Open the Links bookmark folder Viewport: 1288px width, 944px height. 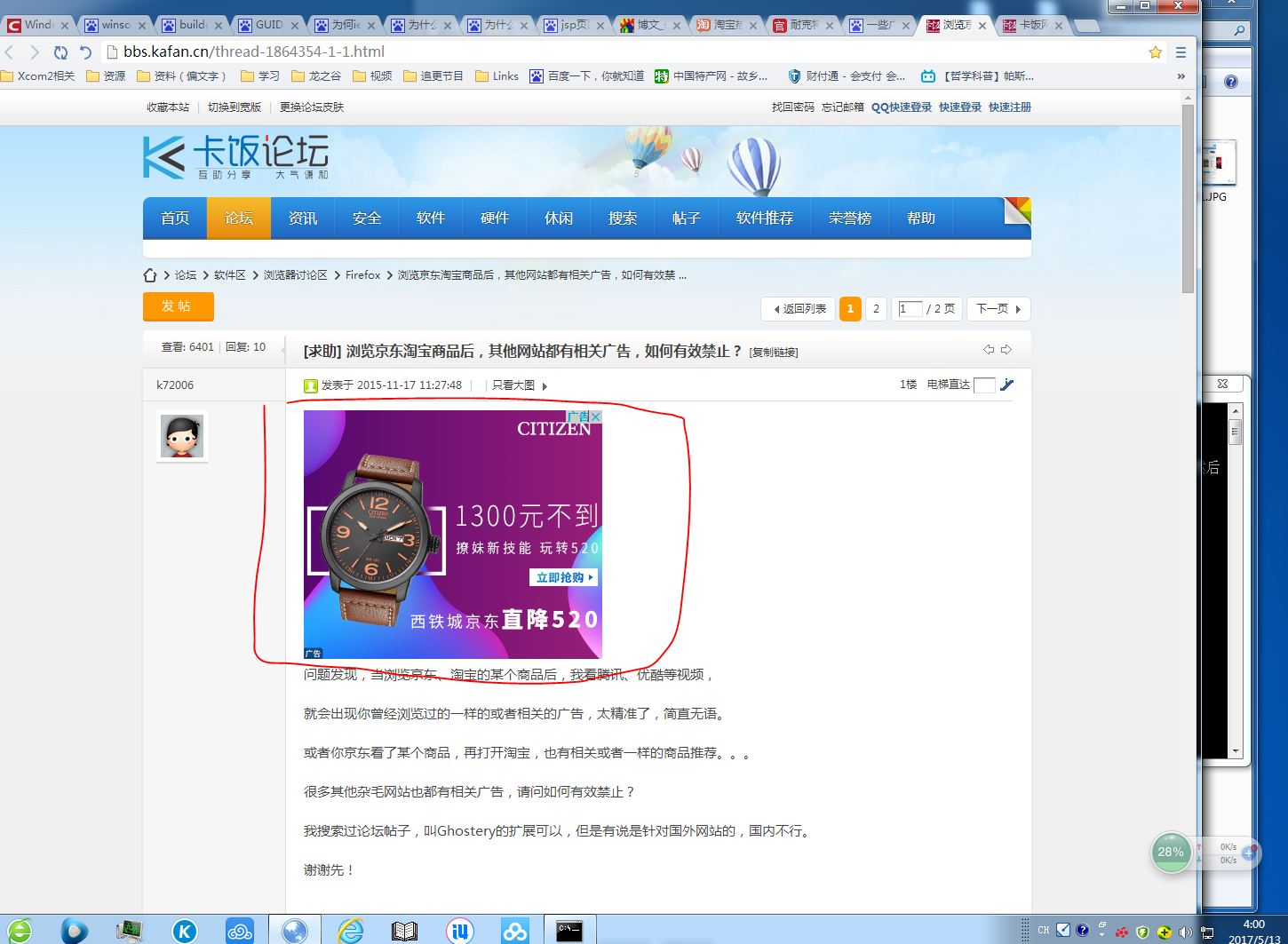(497, 76)
